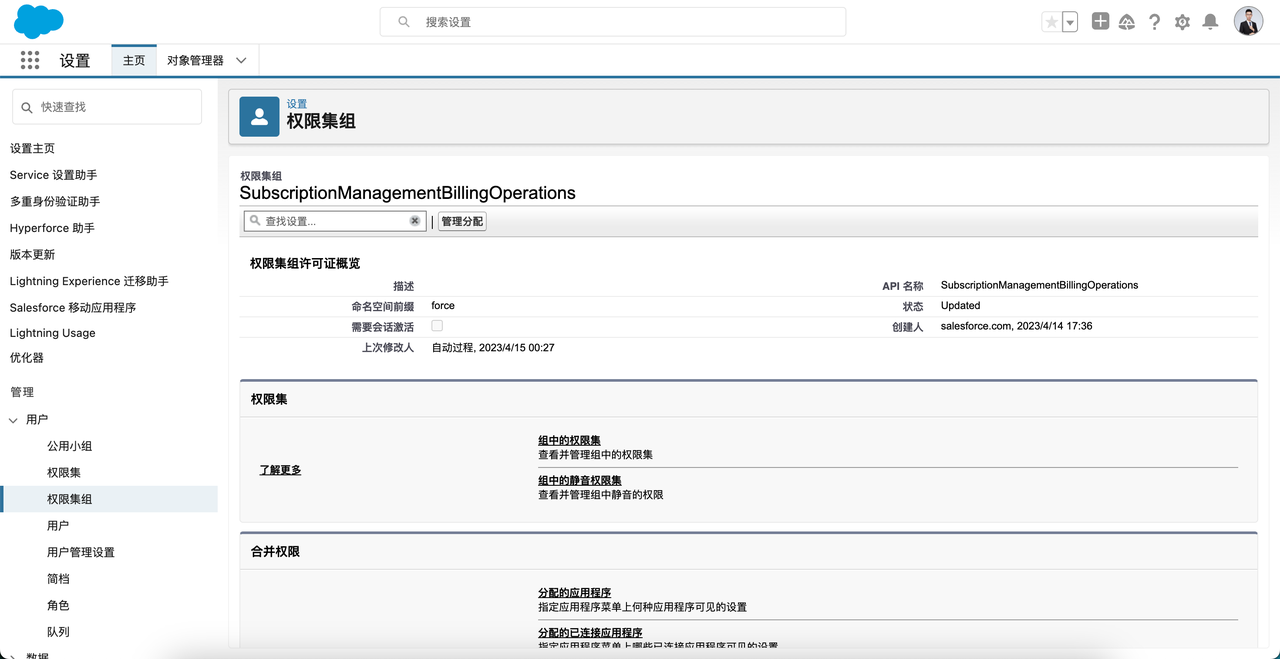
Task: Open 版本更新 in sidebar
Action: tap(32, 254)
